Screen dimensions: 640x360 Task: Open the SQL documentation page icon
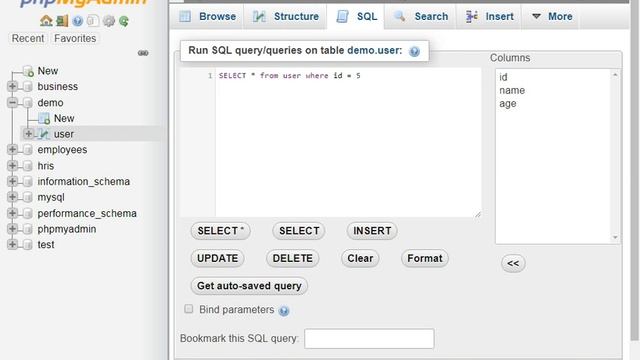93,20
